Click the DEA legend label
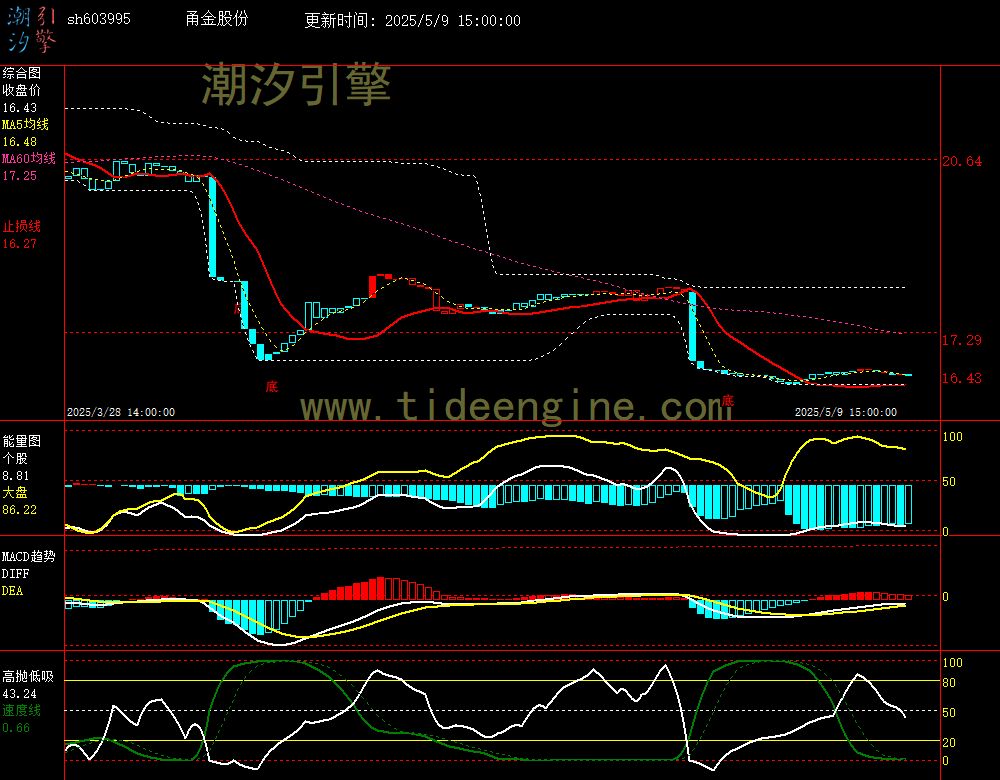Viewport: 1000px width, 780px height. (x=13, y=591)
